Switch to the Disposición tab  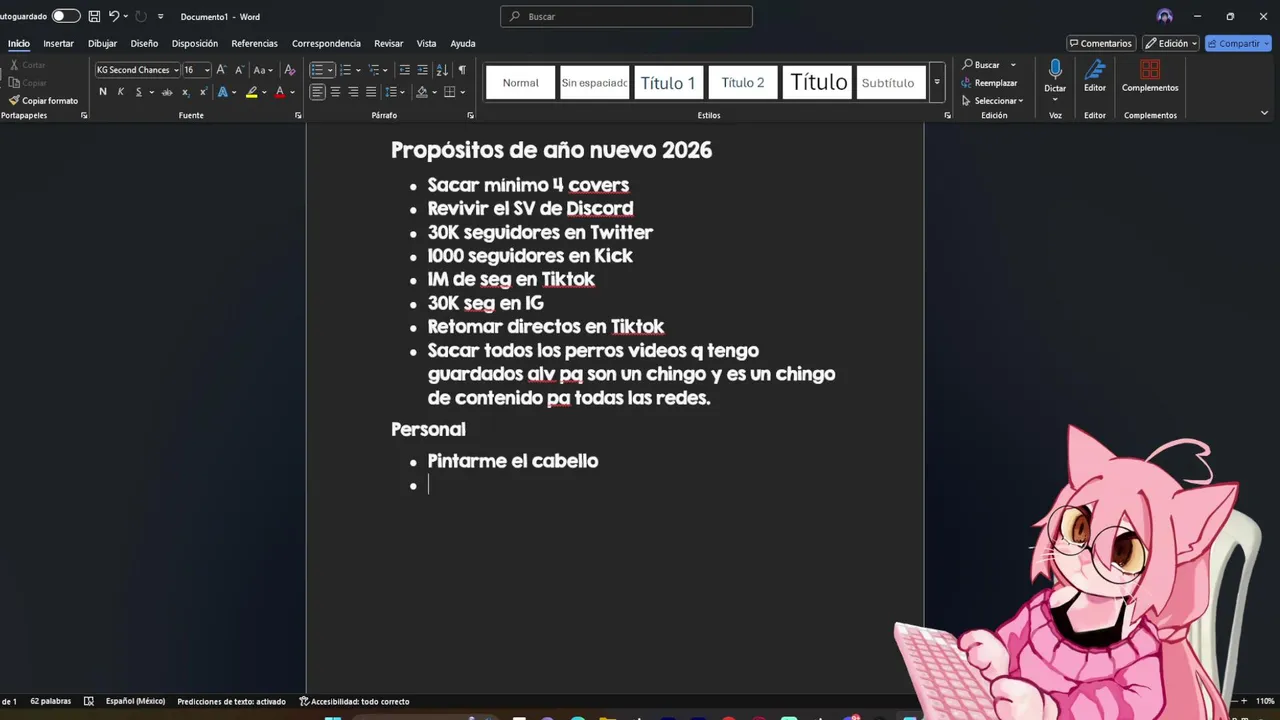[195, 43]
